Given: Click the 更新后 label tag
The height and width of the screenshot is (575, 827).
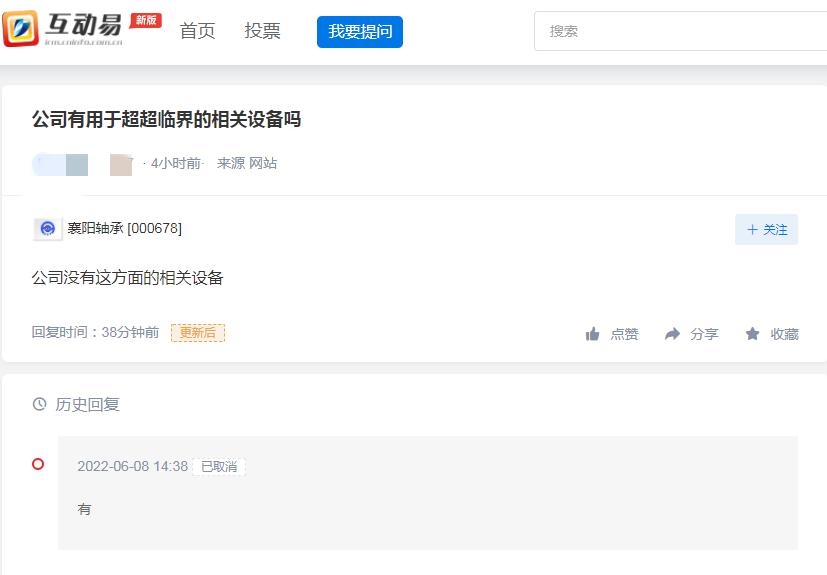Looking at the screenshot, I should click(198, 333).
